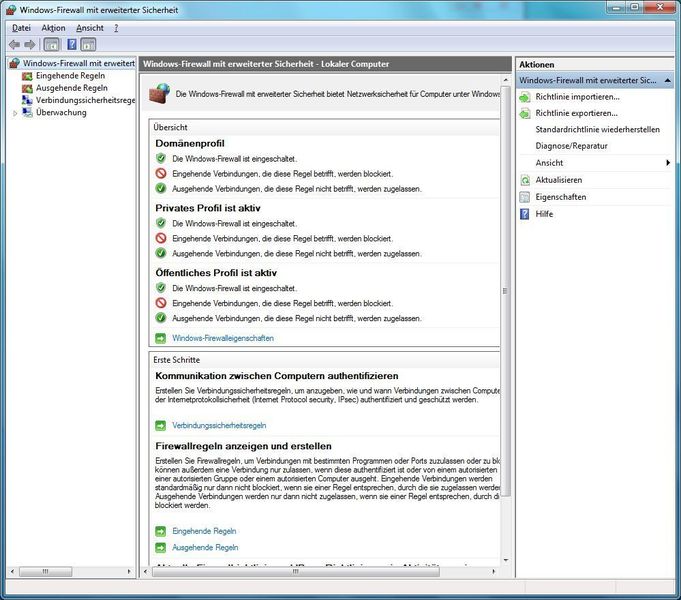Click green arrow icon beside Windows-Firewalleigenschaften

pyautogui.click(x=161, y=338)
